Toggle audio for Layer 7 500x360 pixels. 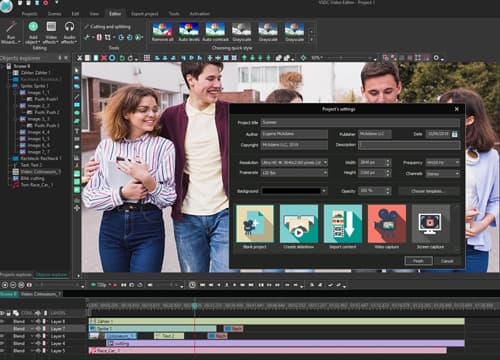point(38,329)
